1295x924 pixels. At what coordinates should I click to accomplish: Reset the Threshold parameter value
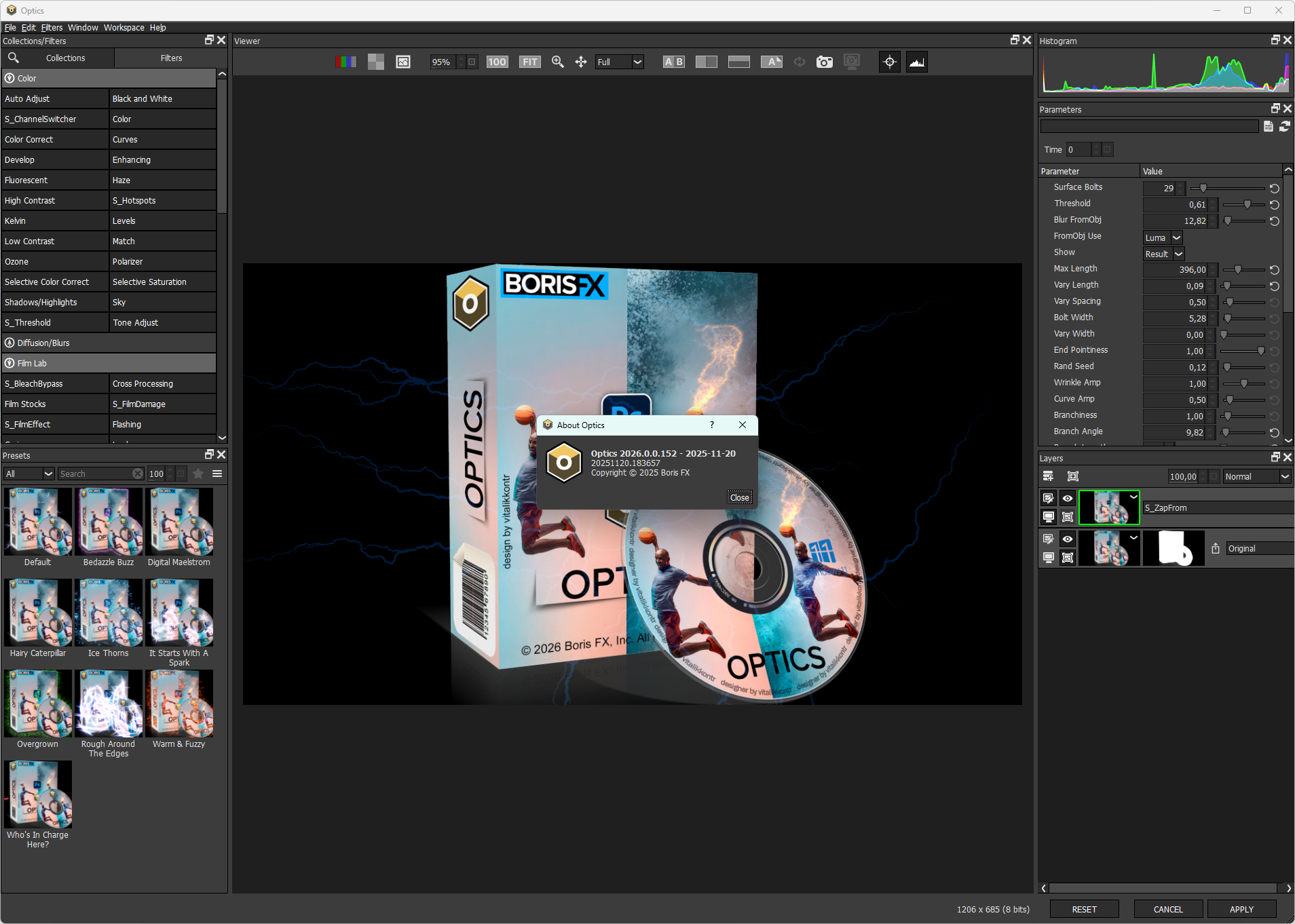click(1275, 205)
